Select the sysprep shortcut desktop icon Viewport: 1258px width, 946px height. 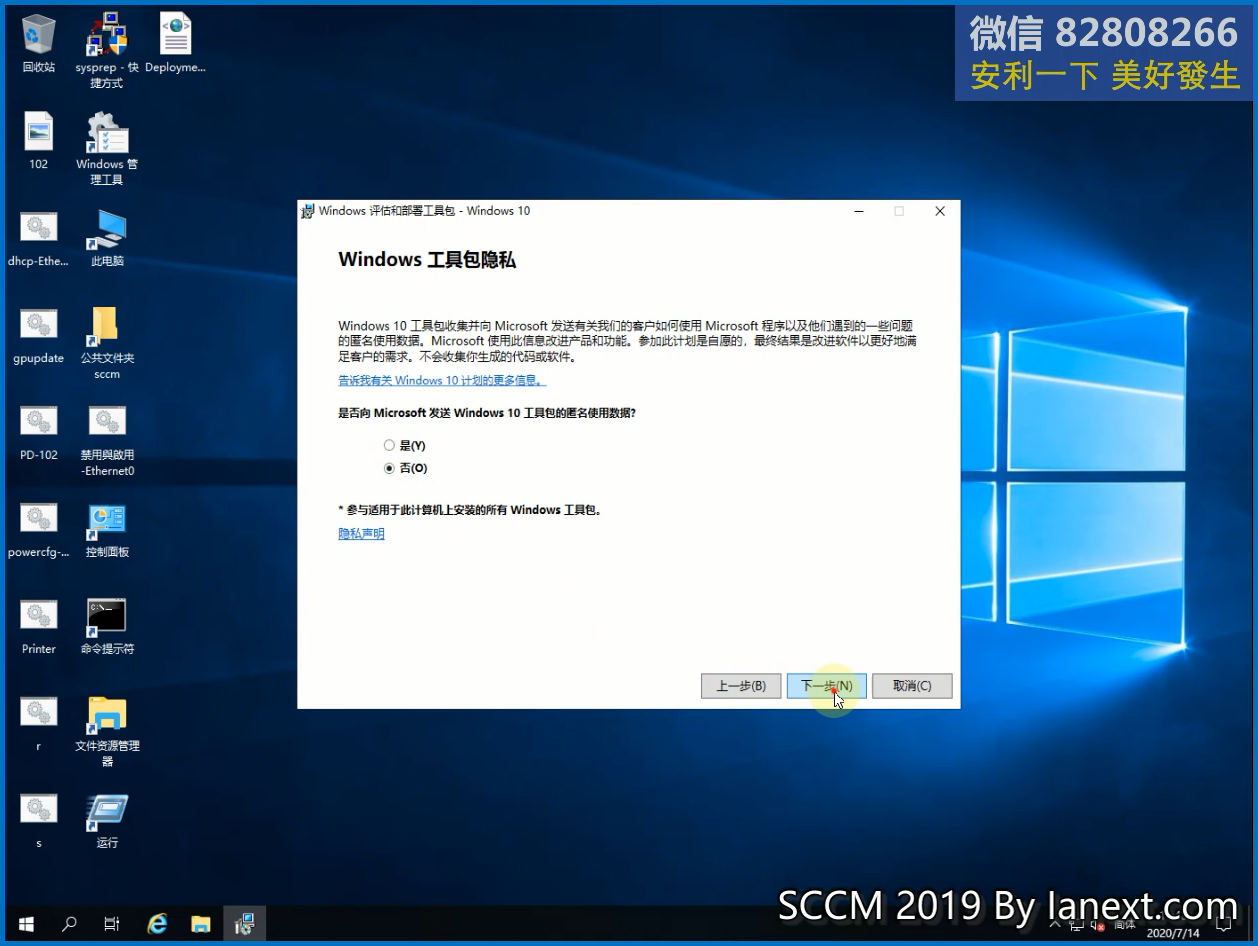[x=107, y=52]
